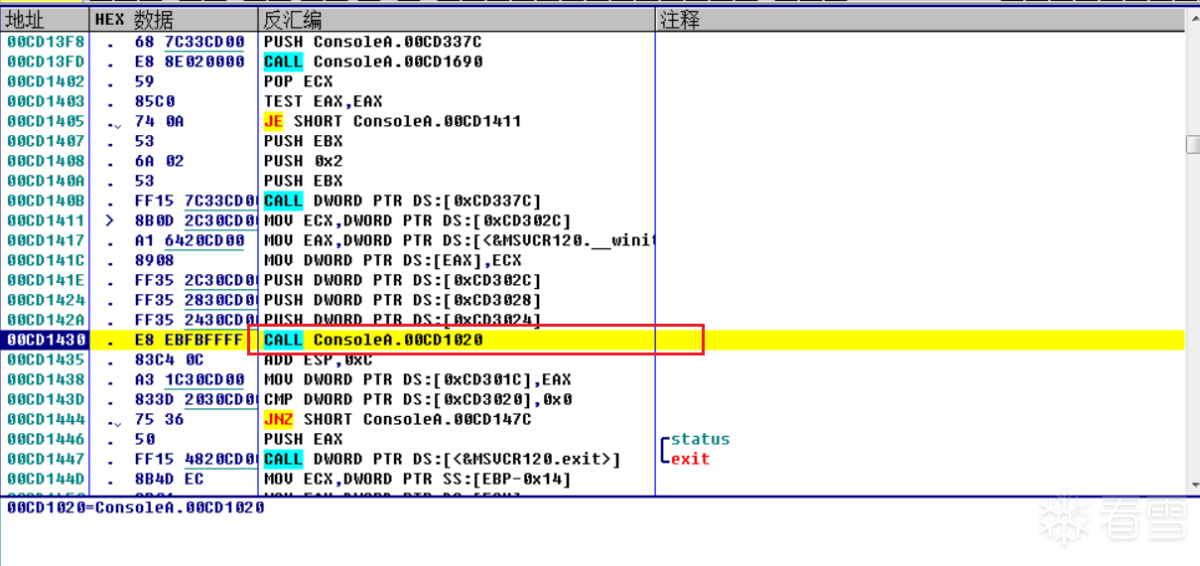Select address 00CD1447
Viewport: 1200px width, 566px height.
(x=46, y=459)
